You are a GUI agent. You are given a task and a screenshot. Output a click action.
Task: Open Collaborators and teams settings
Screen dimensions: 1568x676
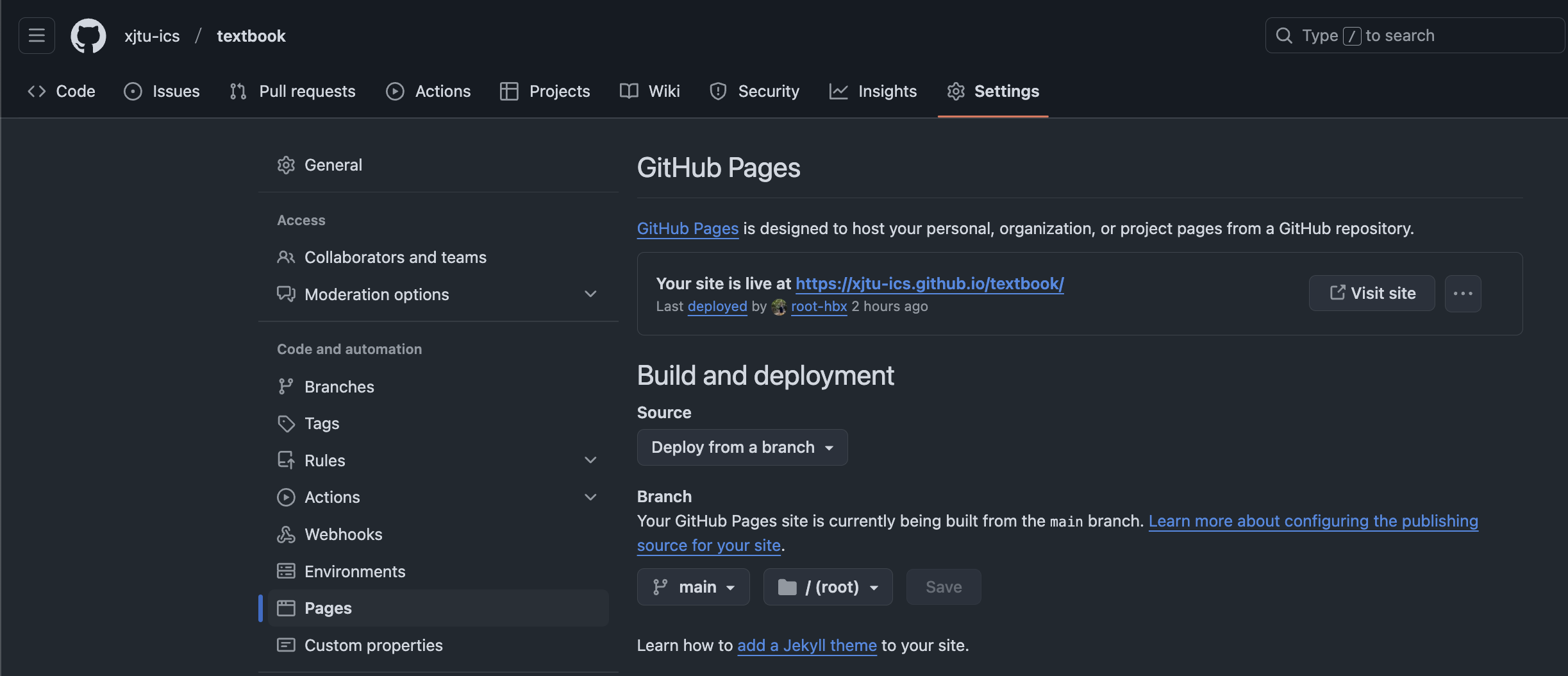(395, 258)
